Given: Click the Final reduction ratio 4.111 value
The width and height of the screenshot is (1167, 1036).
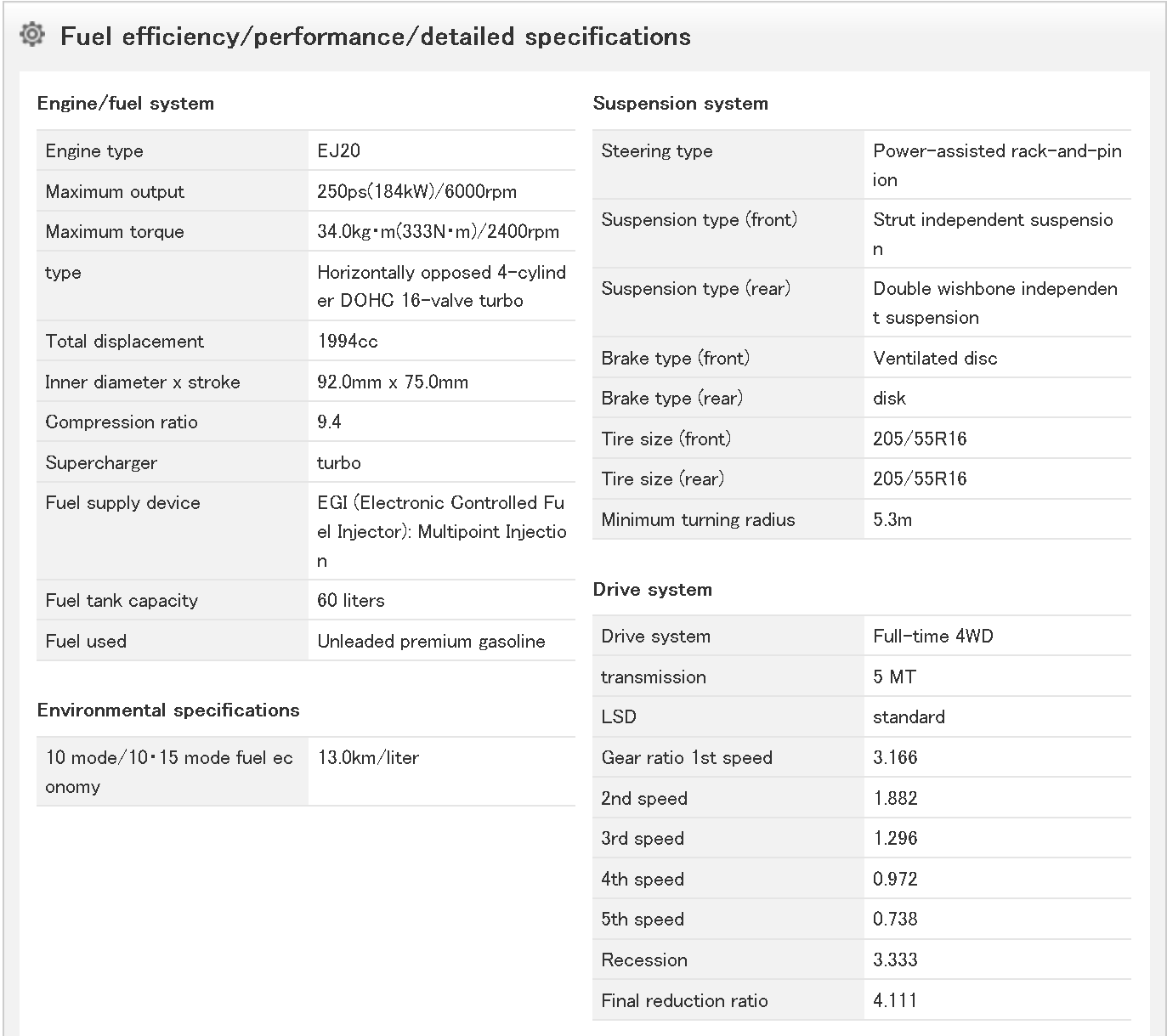Looking at the screenshot, I should [895, 1001].
